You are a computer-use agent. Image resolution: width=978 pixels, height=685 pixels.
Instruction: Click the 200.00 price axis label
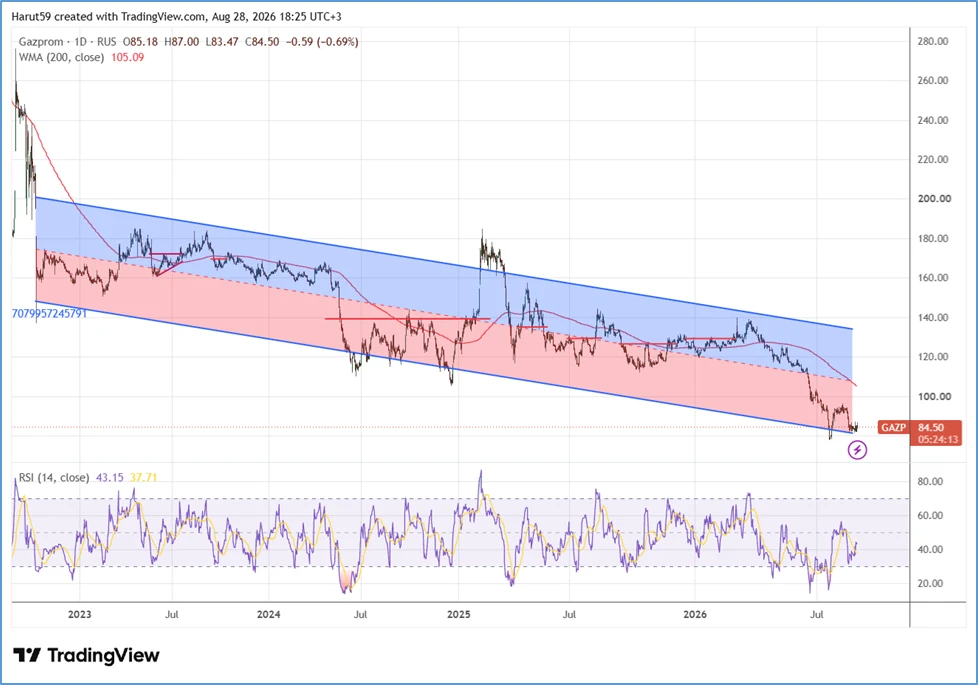point(934,199)
